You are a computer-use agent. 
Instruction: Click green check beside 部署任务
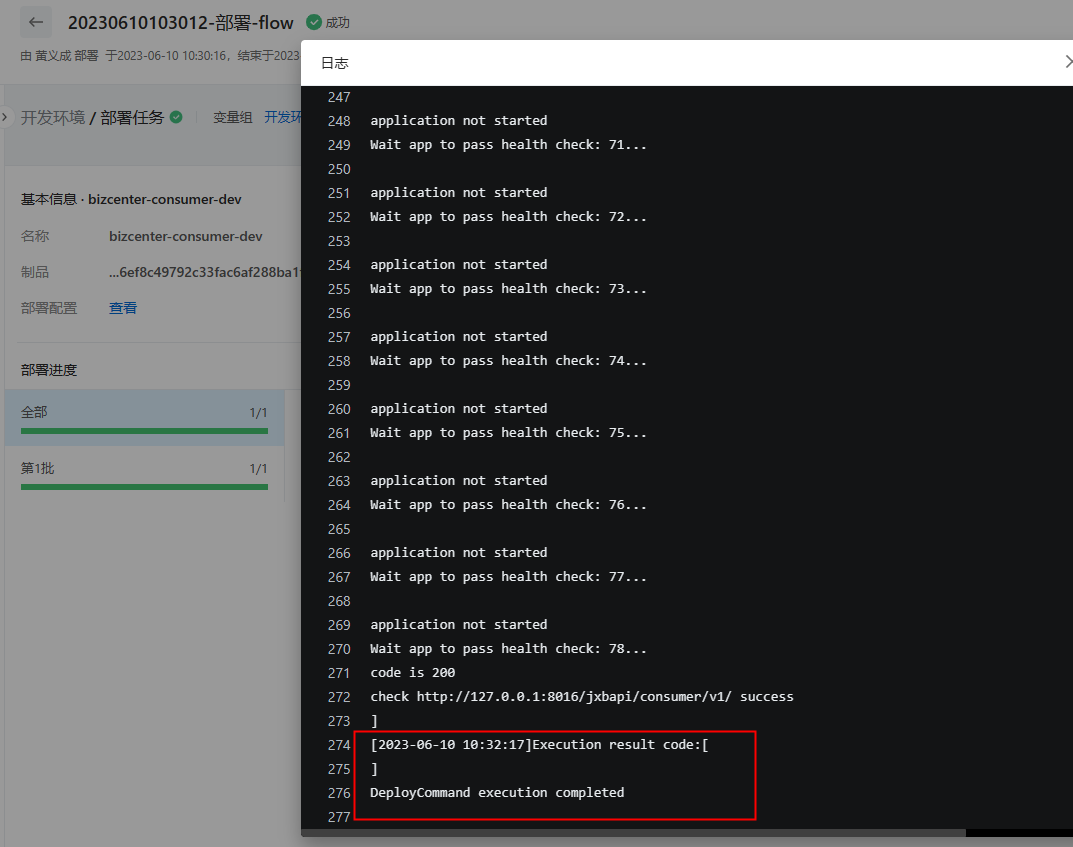coord(176,117)
